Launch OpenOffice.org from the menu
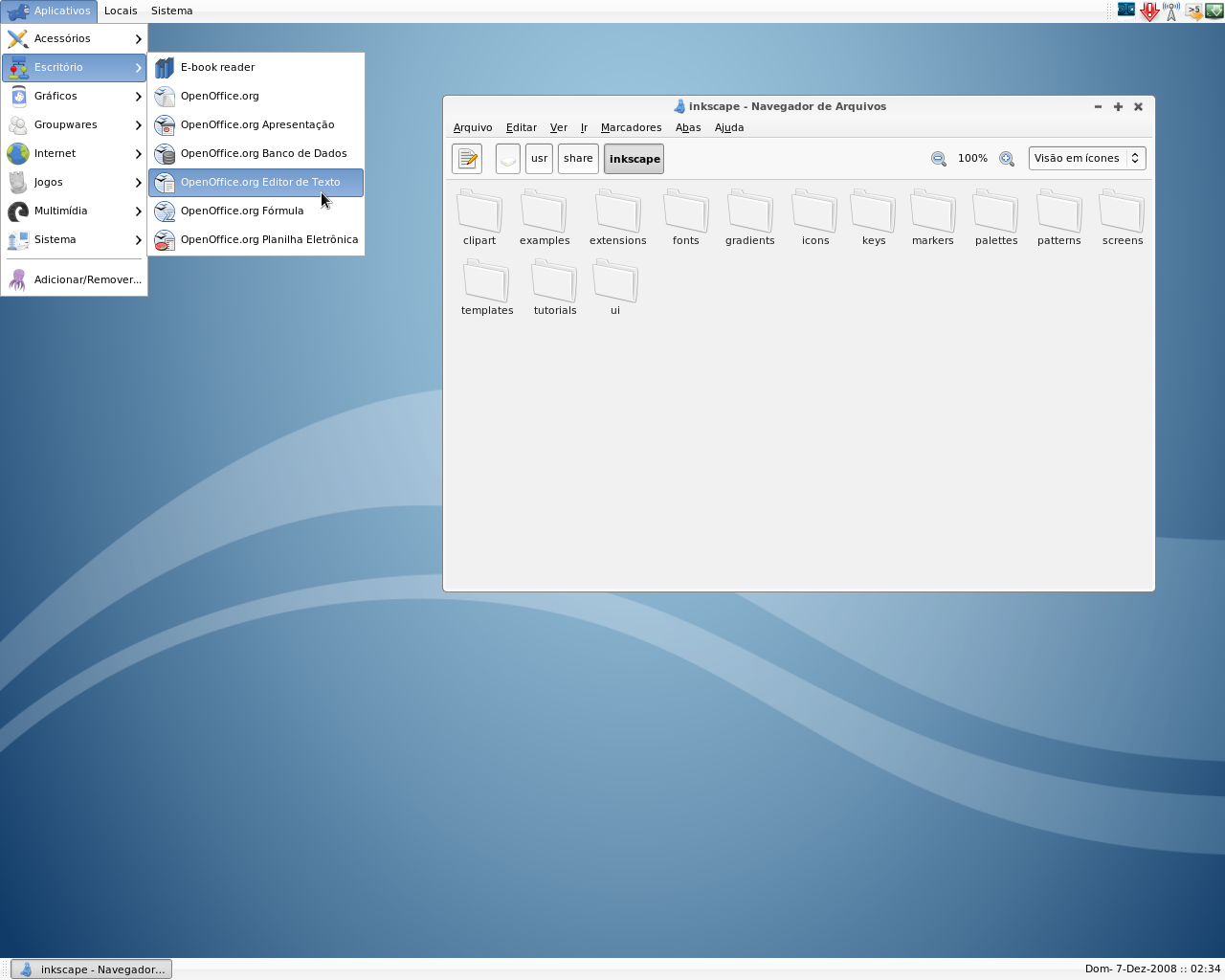The height and width of the screenshot is (980, 1225). 256,96
